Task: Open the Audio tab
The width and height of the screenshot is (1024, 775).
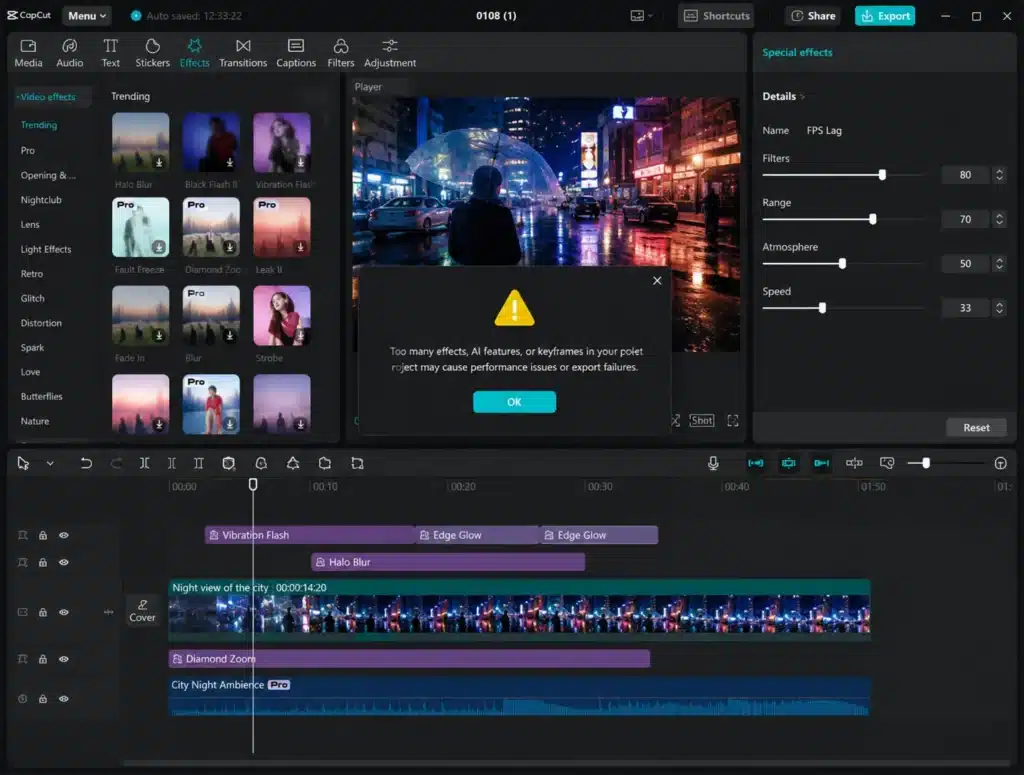Action: click(x=69, y=53)
